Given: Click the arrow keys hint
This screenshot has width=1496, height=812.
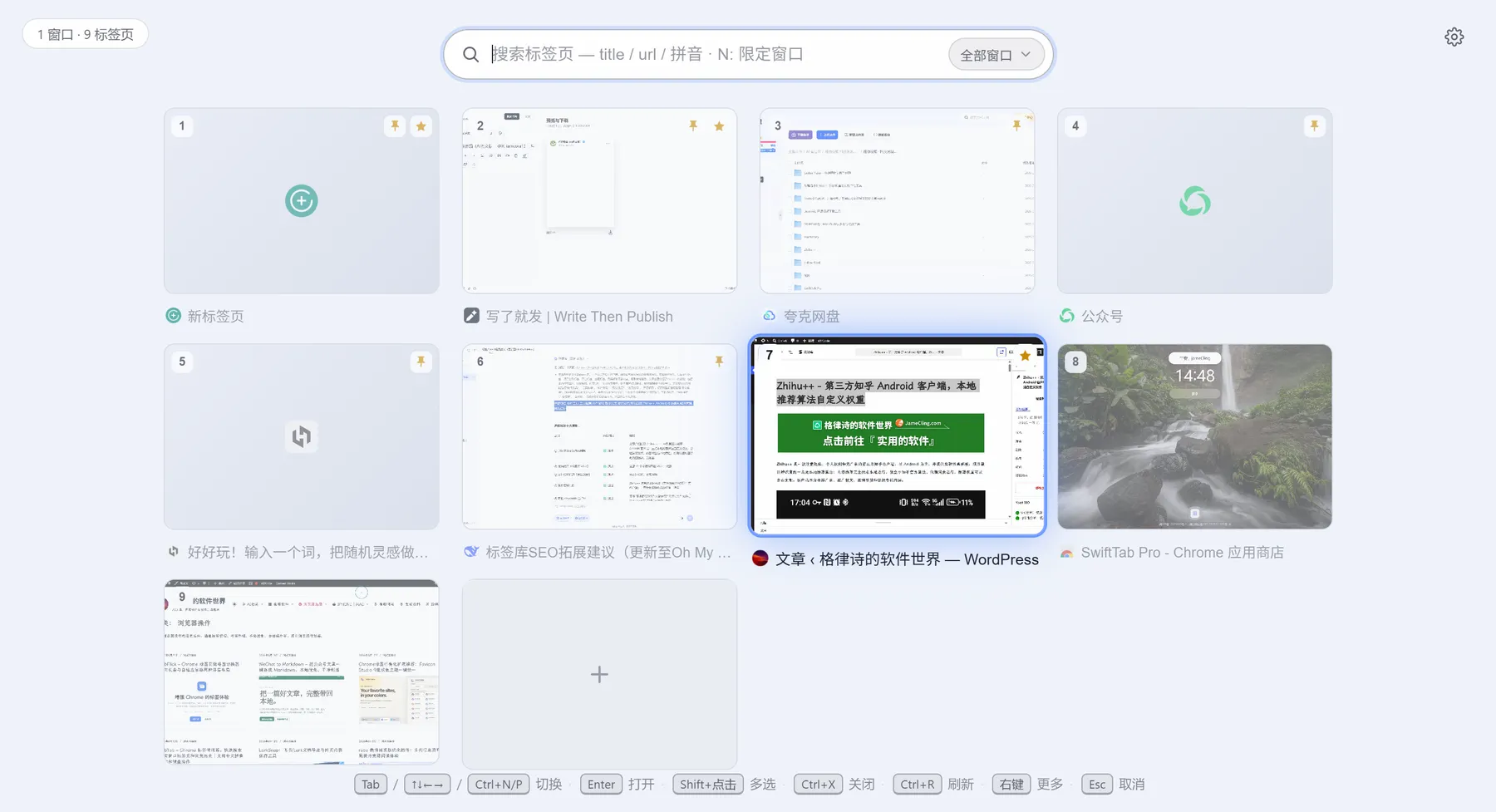Looking at the screenshot, I should 427,785.
